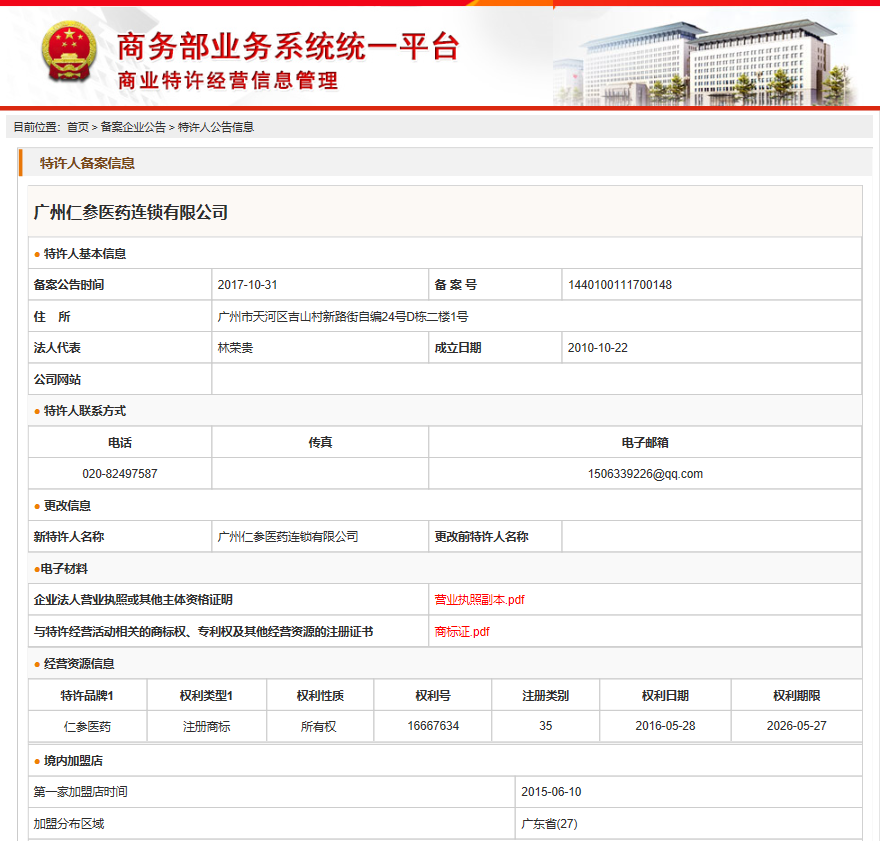This screenshot has height=841, width=880.
Task: Click the empty fax value cell
Action: point(320,474)
